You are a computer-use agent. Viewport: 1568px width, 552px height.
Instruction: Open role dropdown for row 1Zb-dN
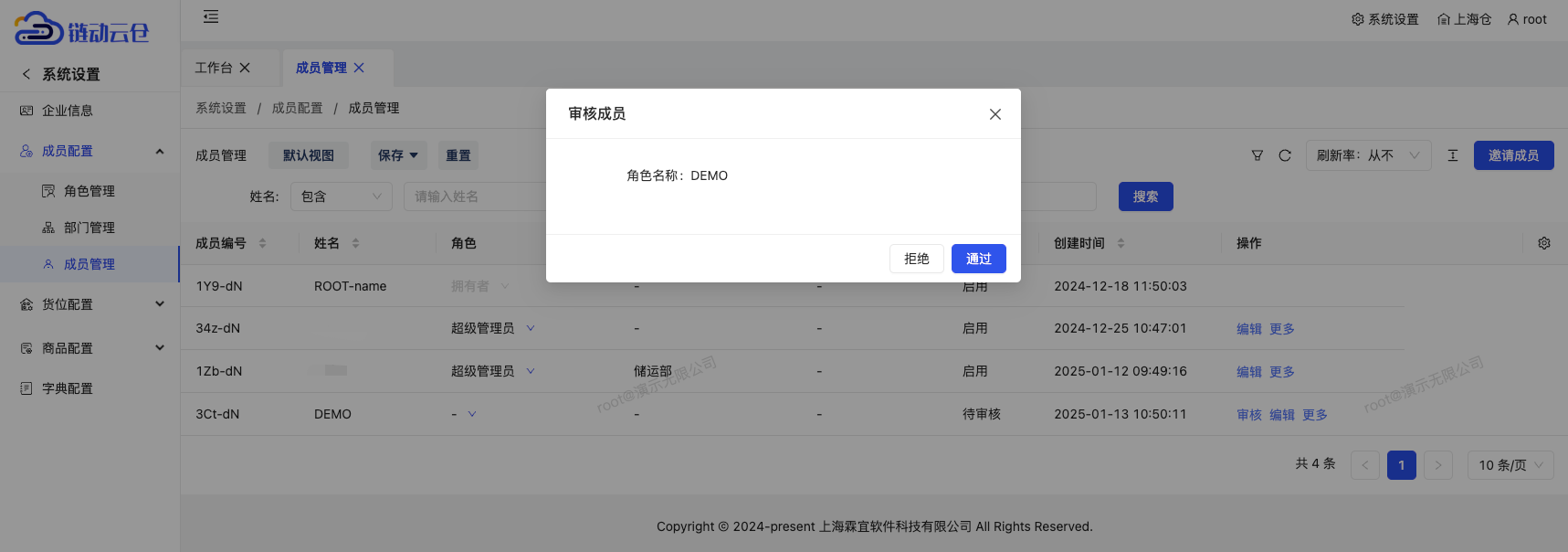[531, 371]
